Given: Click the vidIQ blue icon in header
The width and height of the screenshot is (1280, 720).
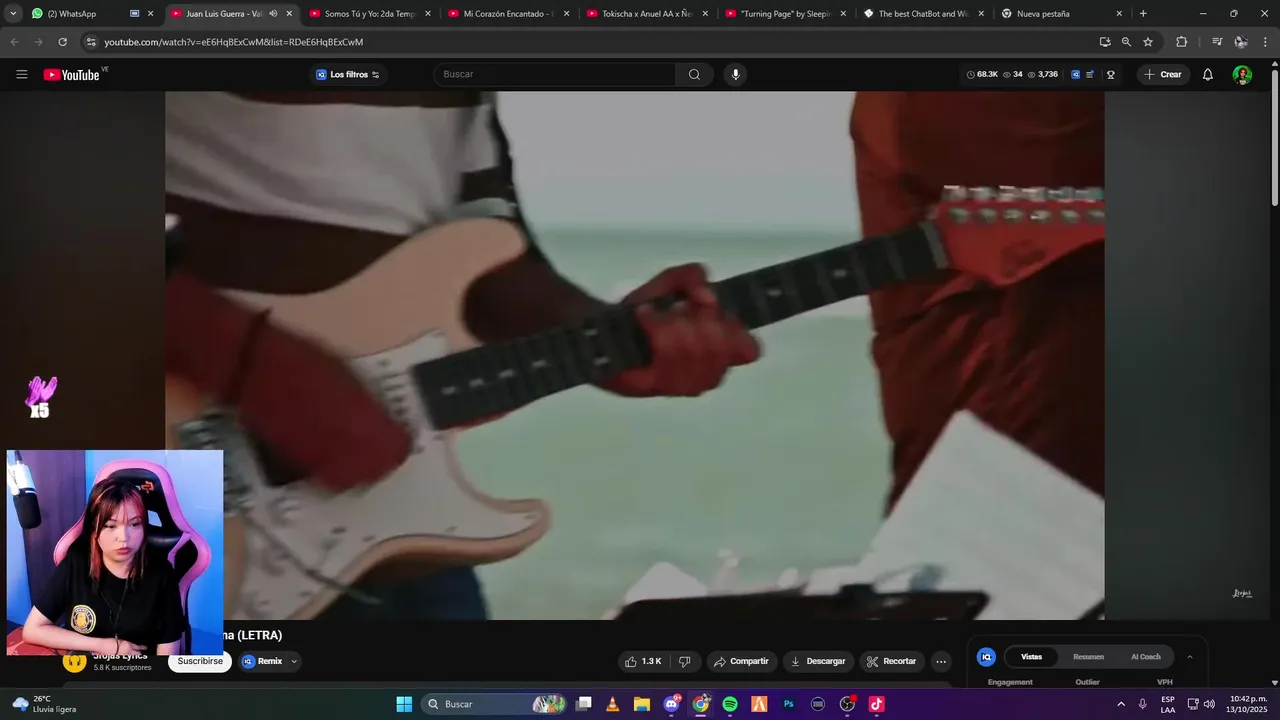Looking at the screenshot, I should coord(1075,75).
